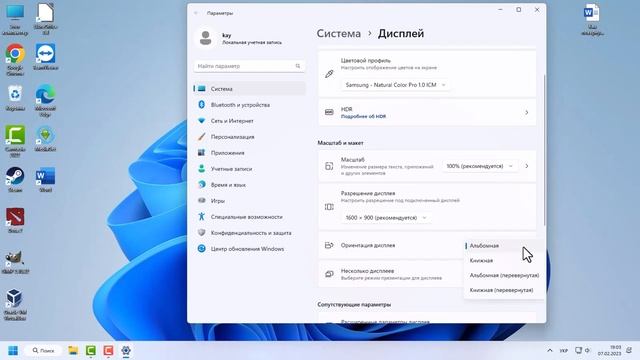The width and height of the screenshot is (640, 360).
Task: Open TeamViewer desktop shortcut
Action: coord(45,57)
